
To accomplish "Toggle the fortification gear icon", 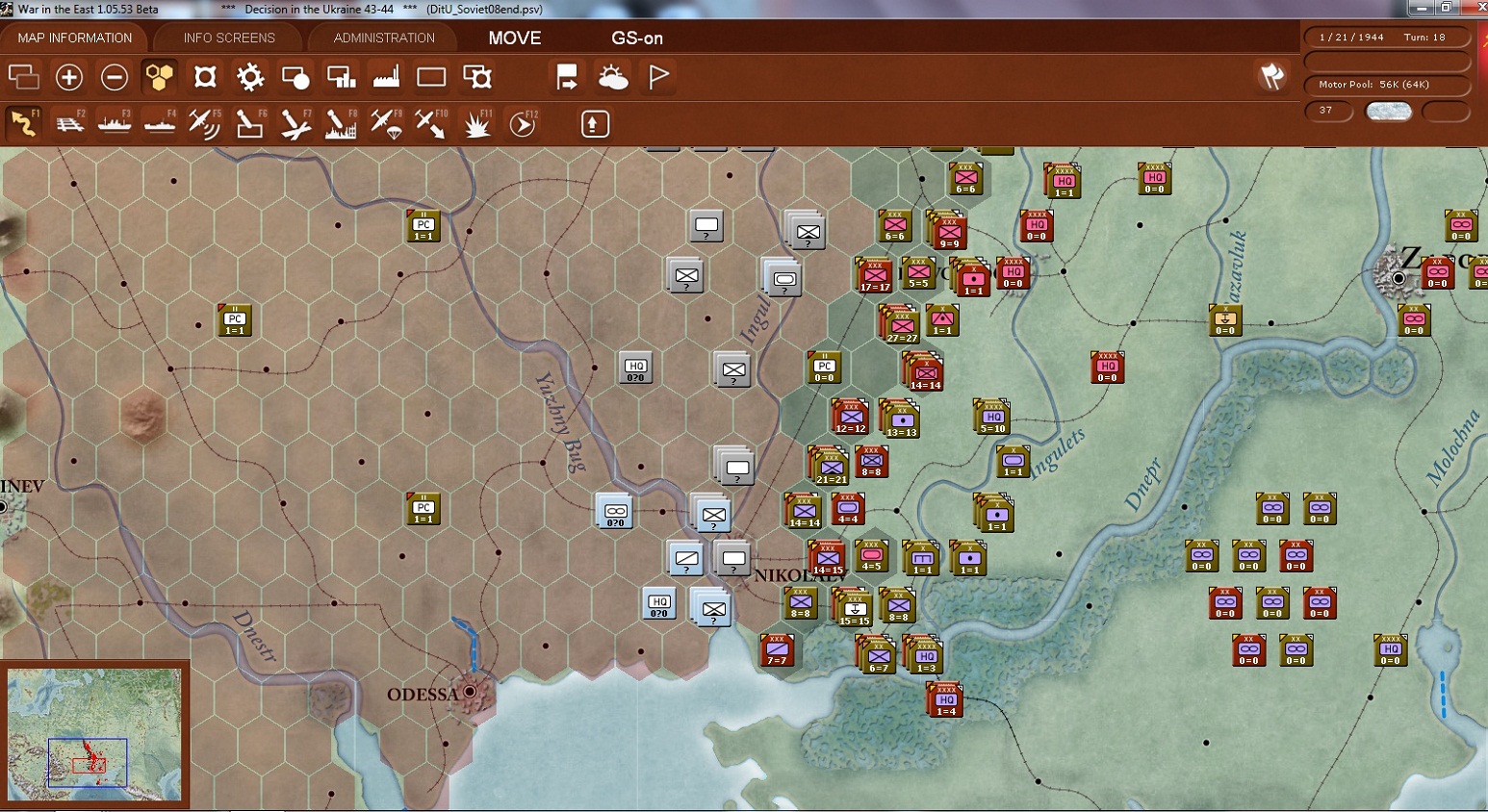I will (x=250, y=77).
